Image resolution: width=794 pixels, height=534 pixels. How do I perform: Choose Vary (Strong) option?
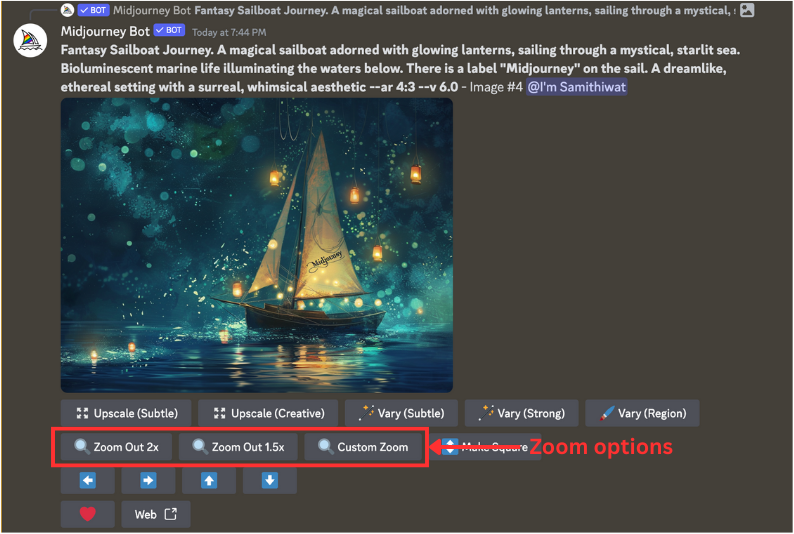(522, 413)
